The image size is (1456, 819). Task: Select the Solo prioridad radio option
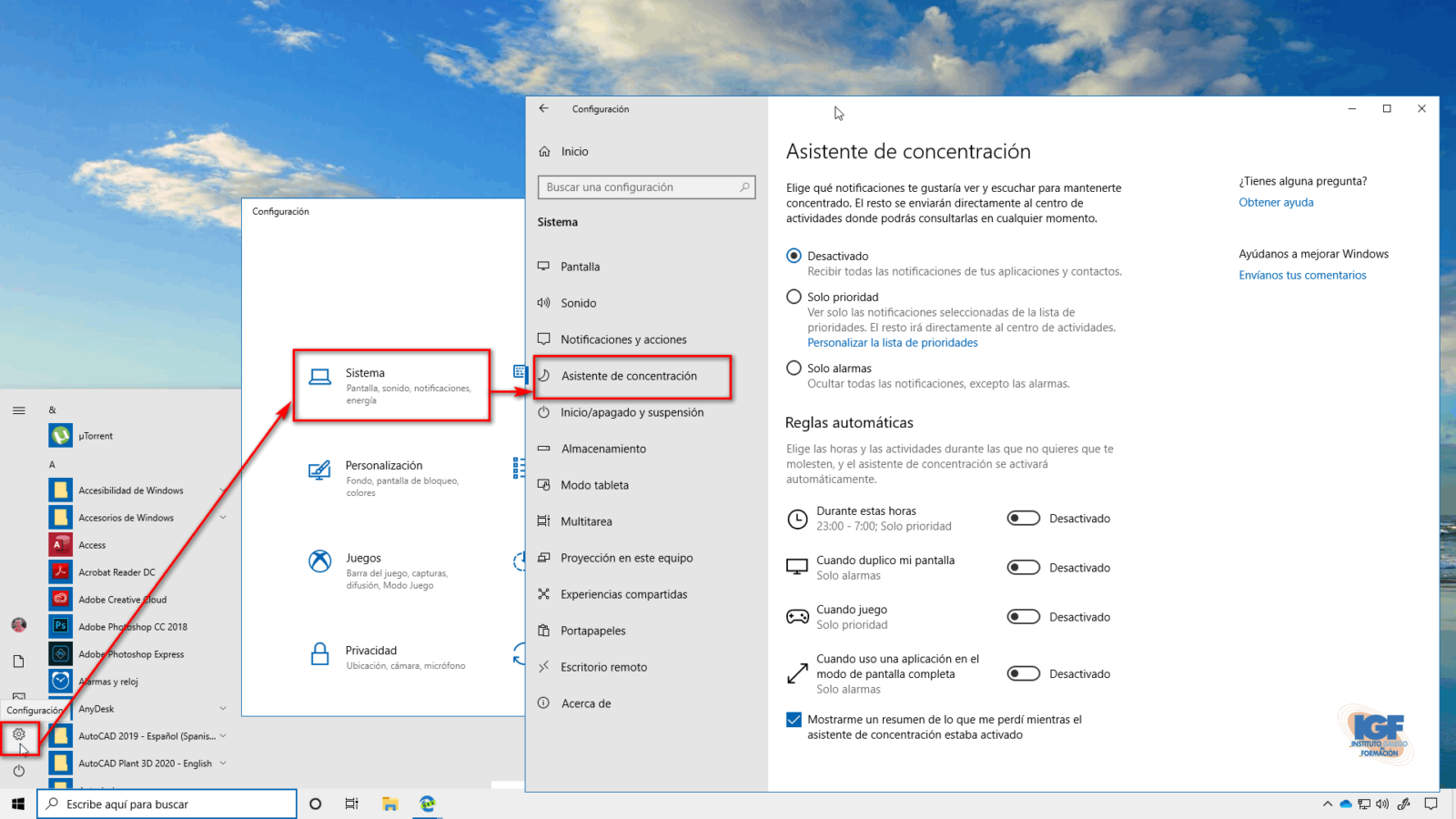pyautogui.click(x=794, y=297)
